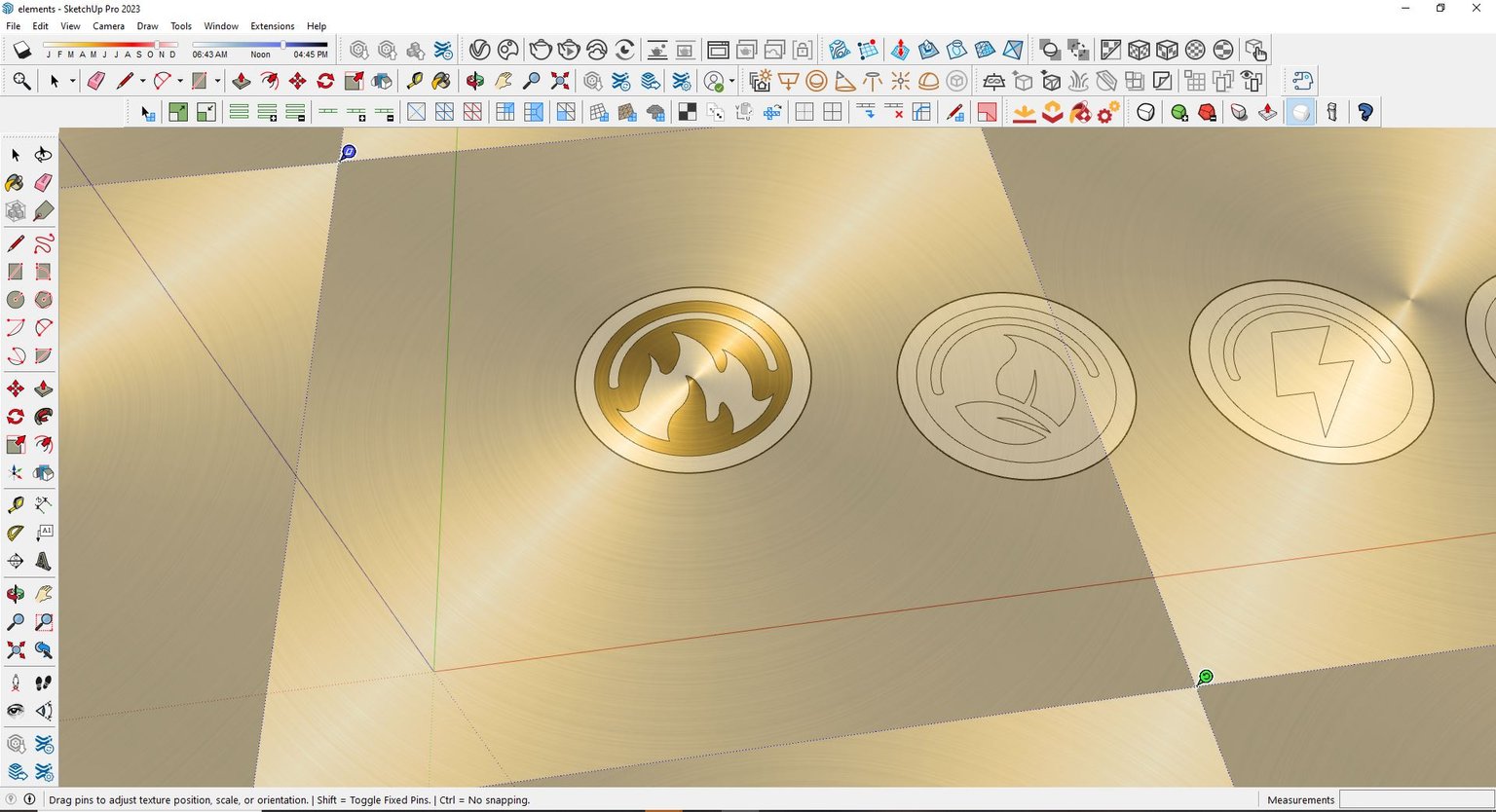This screenshot has height=812, width=1496.
Task: Open the Search magnifier tool
Action: click(x=21, y=81)
